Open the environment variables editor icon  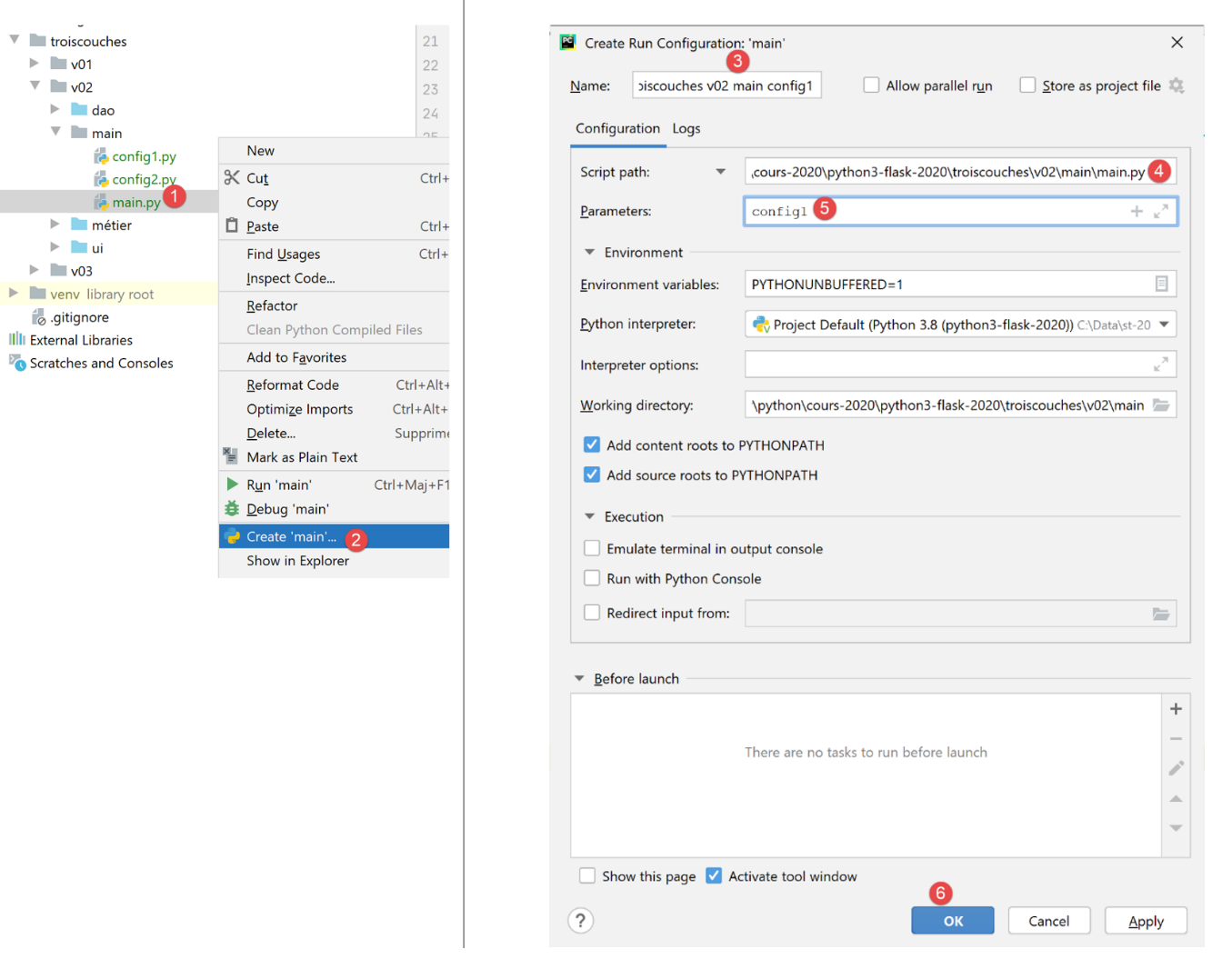click(x=1161, y=285)
